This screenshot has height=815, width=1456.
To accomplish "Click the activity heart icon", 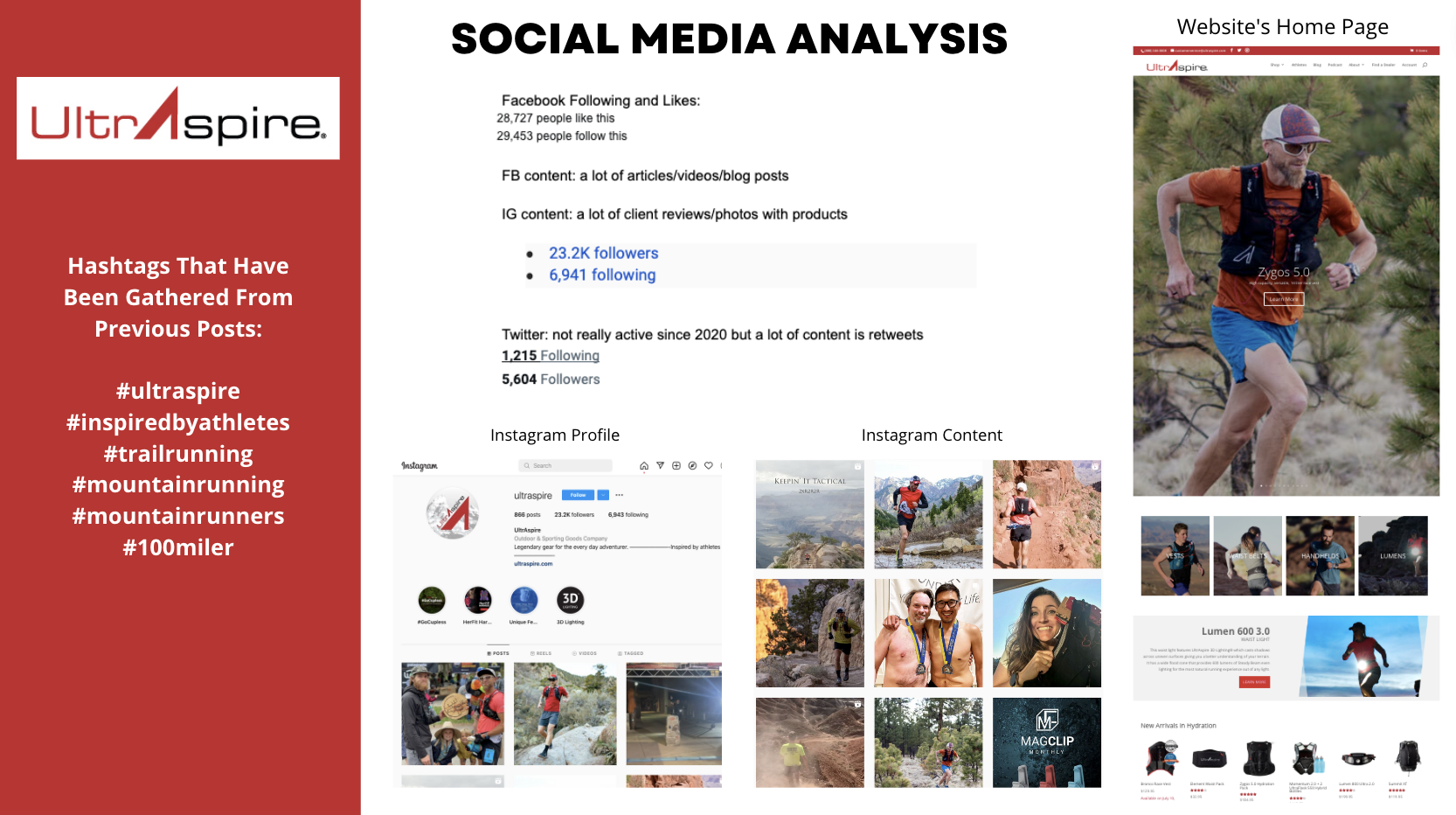I will click(x=709, y=466).
